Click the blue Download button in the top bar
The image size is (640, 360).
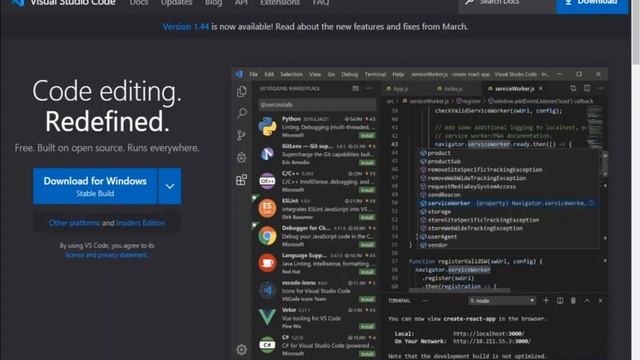point(593,4)
